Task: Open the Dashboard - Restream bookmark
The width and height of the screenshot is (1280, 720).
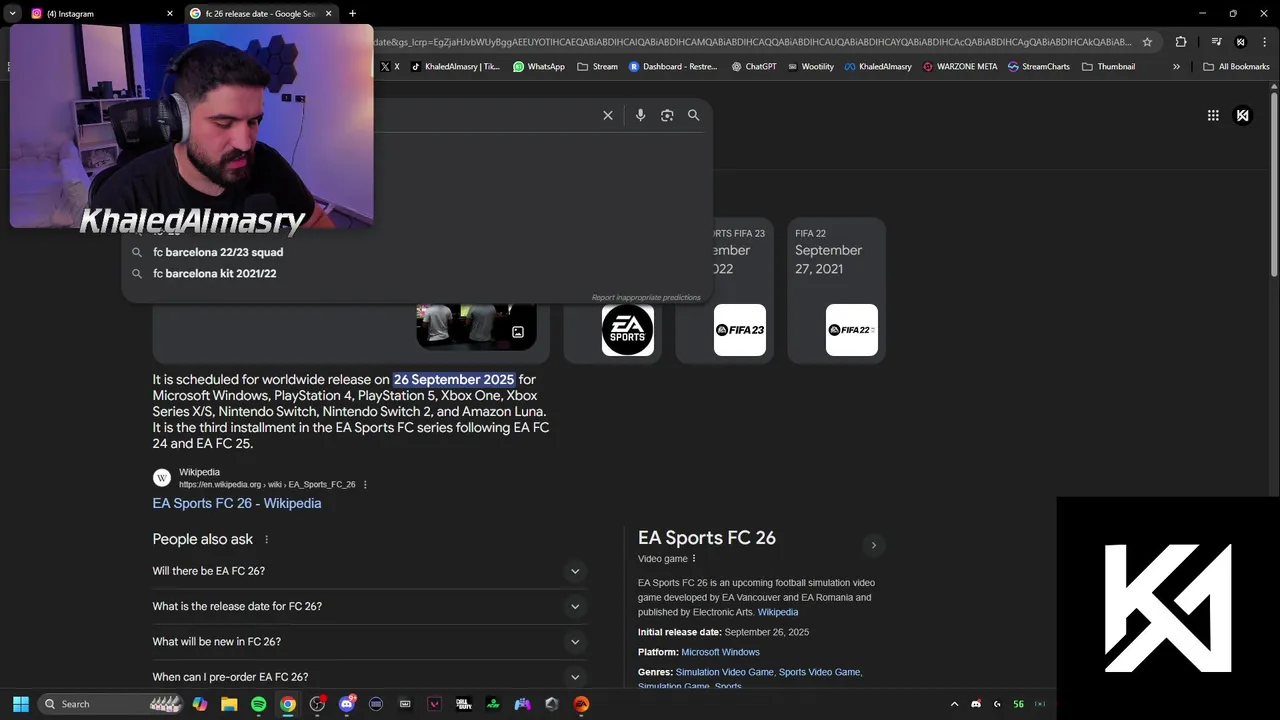Action: point(672,67)
